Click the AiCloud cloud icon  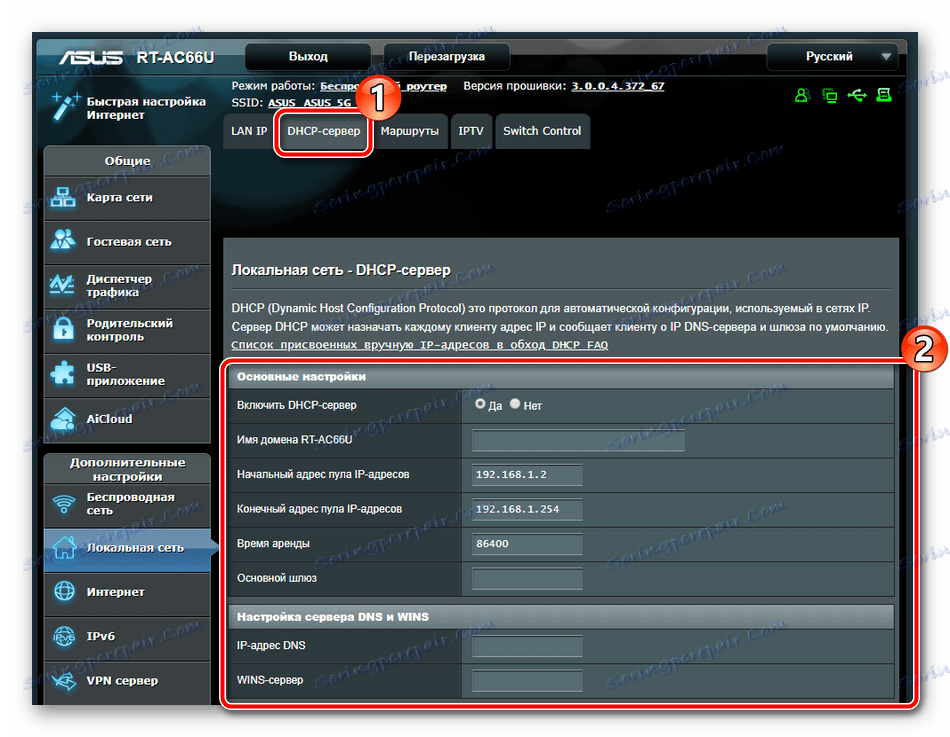point(63,418)
